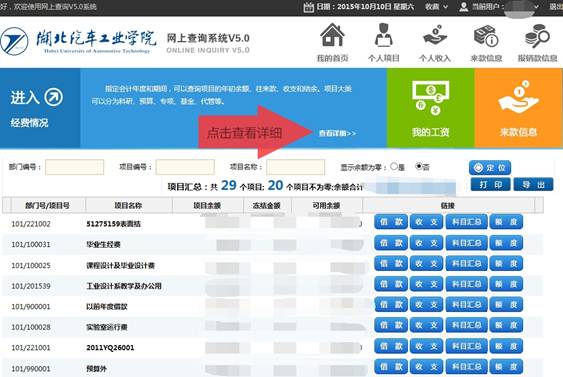This screenshot has height=377, width=563.
Task: Click the hand-coin icon on orange 来款信息 tile
Action: [518, 97]
